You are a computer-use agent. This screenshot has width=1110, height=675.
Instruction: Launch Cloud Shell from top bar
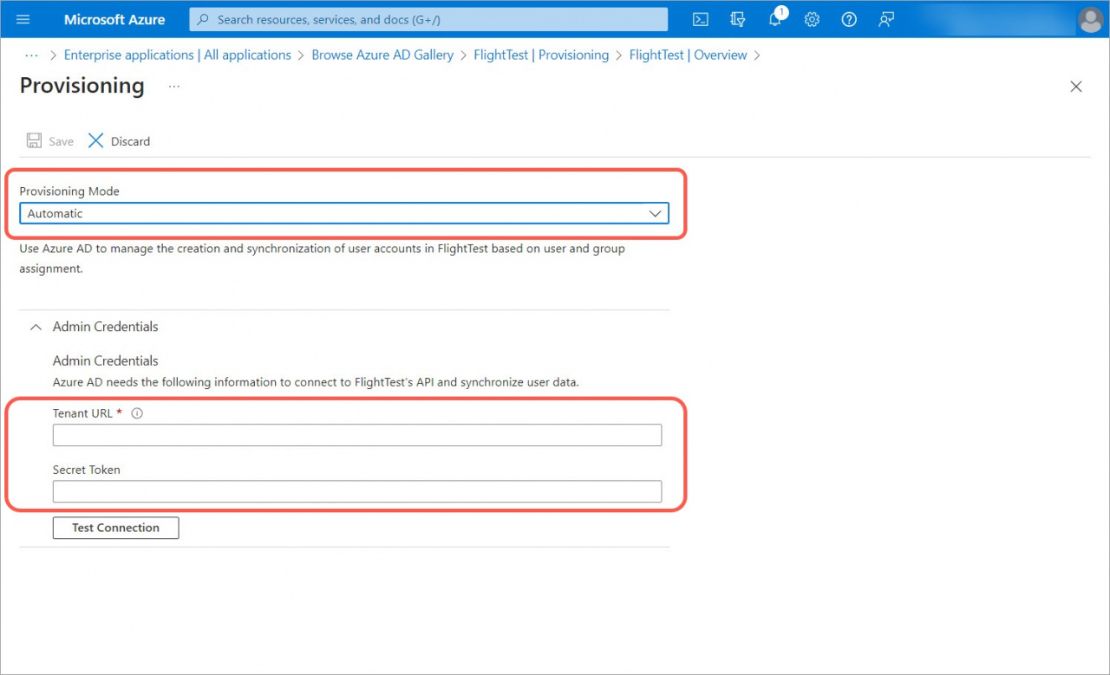click(x=700, y=19)
